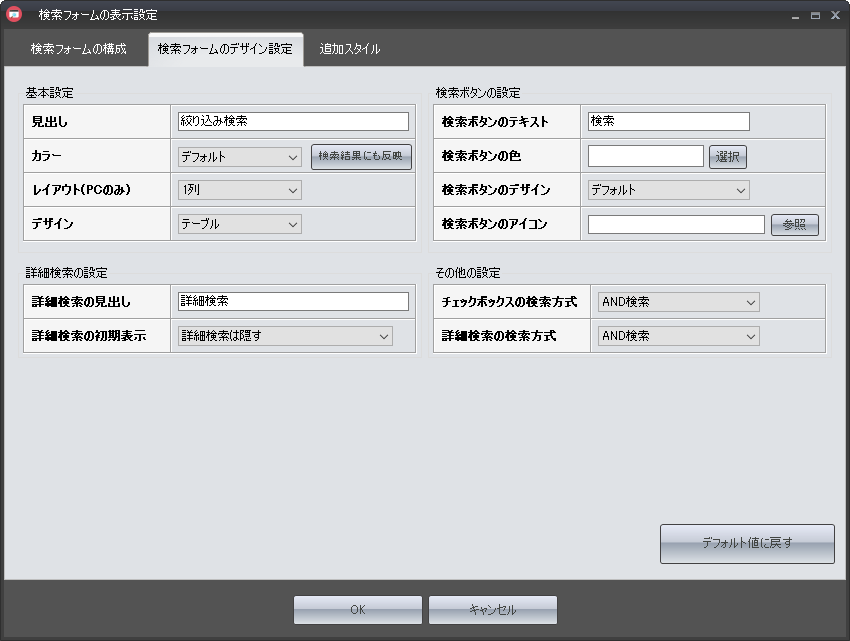Viewport: 850px width, 641px height.
Task: Expand the チェックボックスの検索方式 dropdown
Action: click(x=678, y=302)
